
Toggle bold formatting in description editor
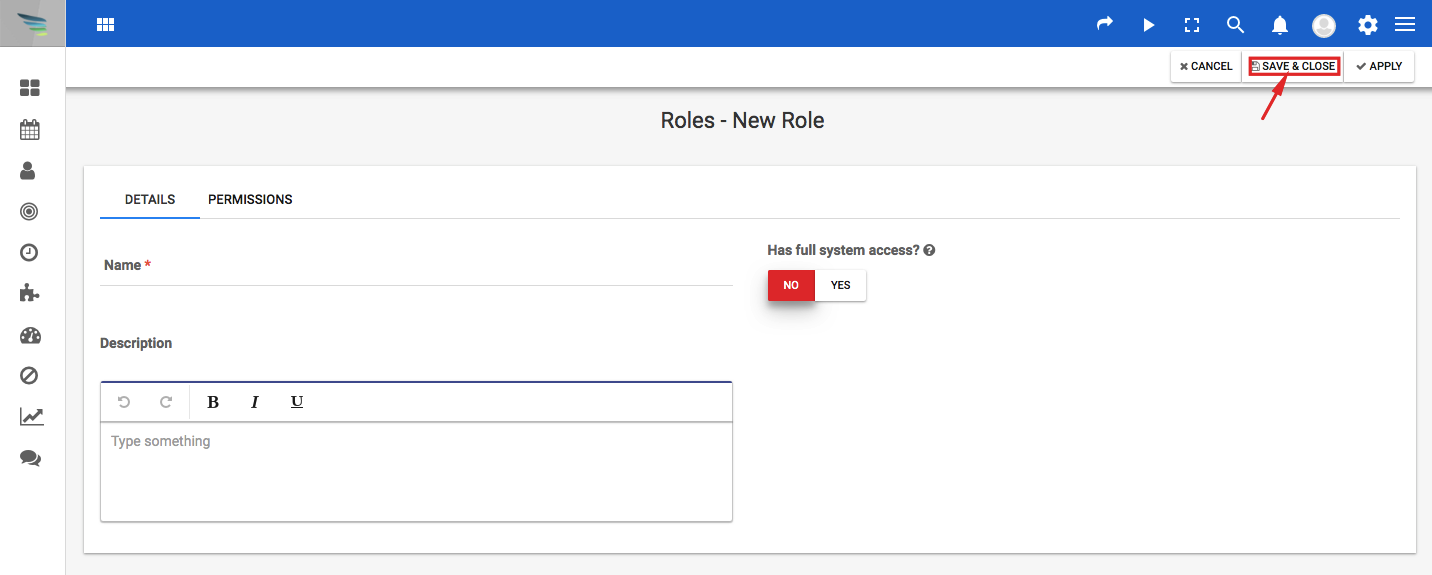(x=213, y=402)
